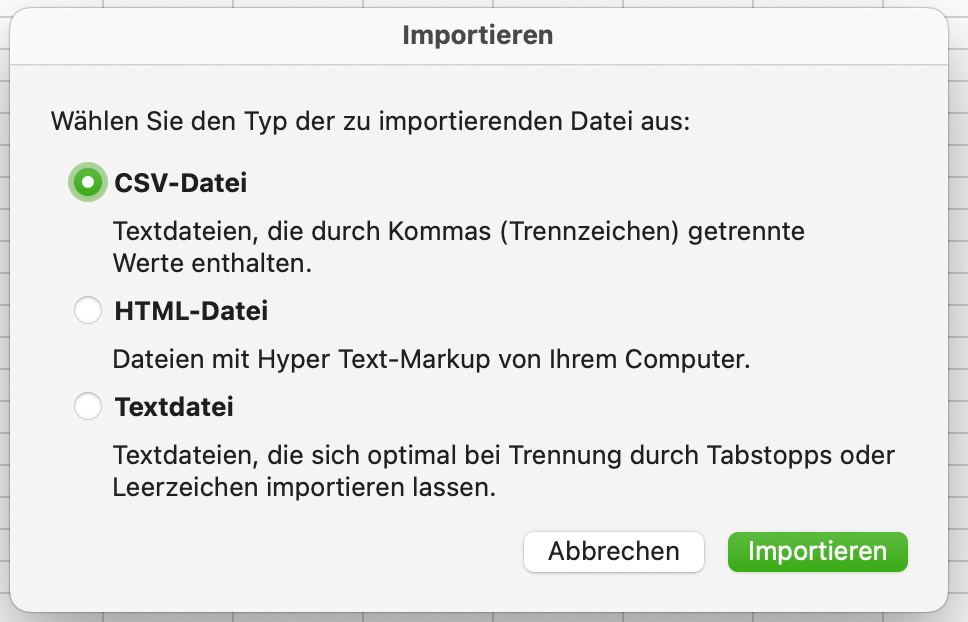This screenshot has width=968, height=622.
Task: Pick the Textdatei radio button
Action: click(x=88, y=406)
